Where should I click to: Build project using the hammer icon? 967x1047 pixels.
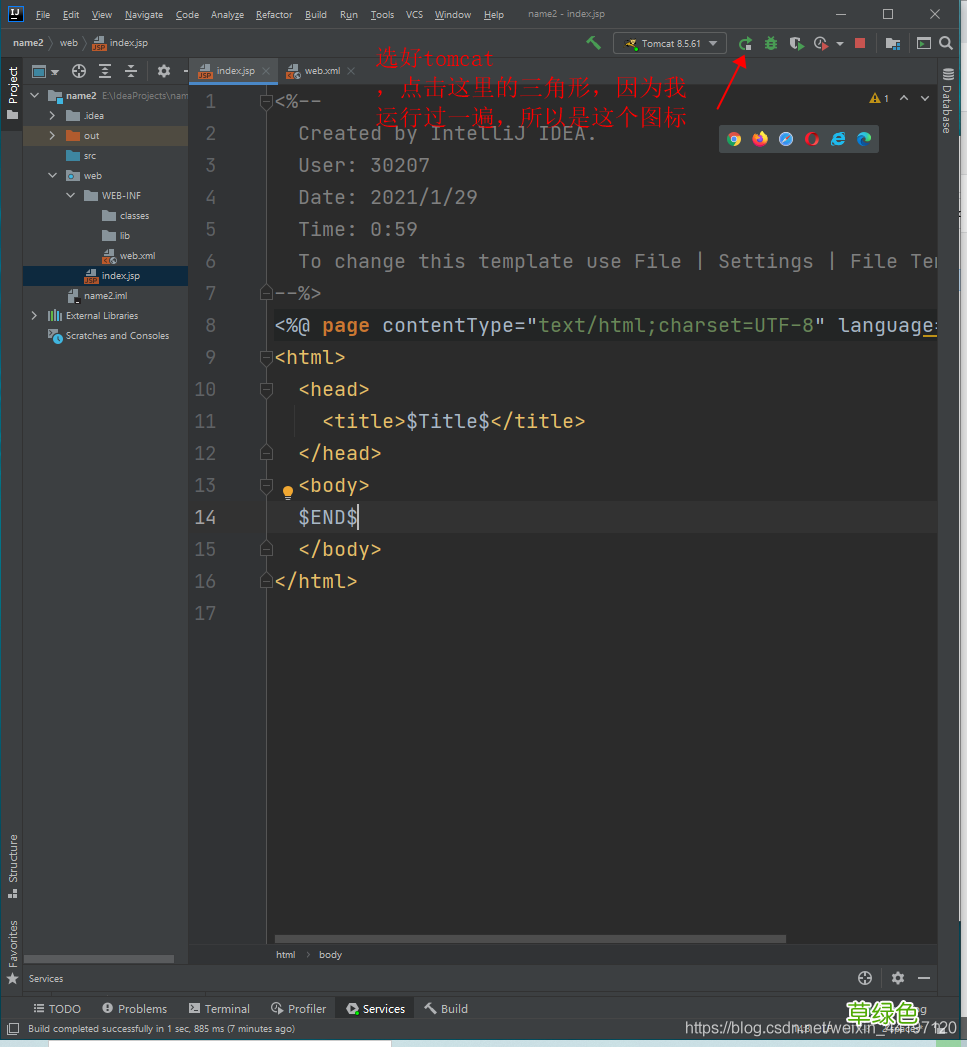(x=593, y=43)
